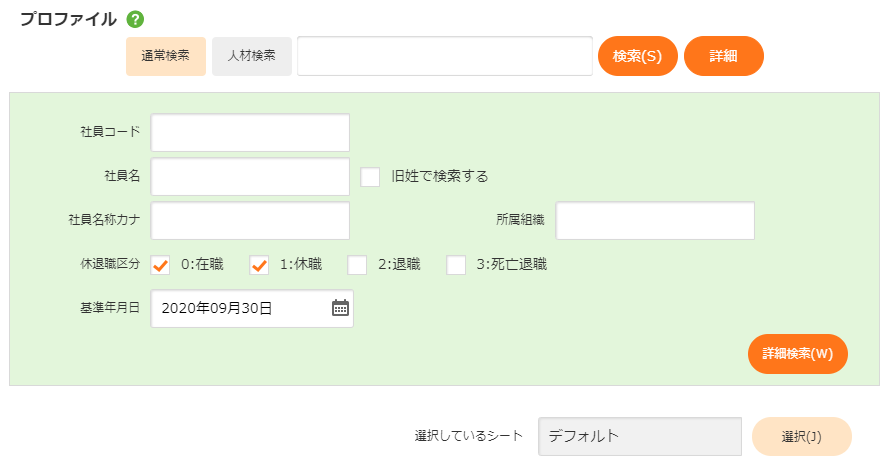
Task: Enable 旧姓で検索する checkbox
Action: [370, 177]
